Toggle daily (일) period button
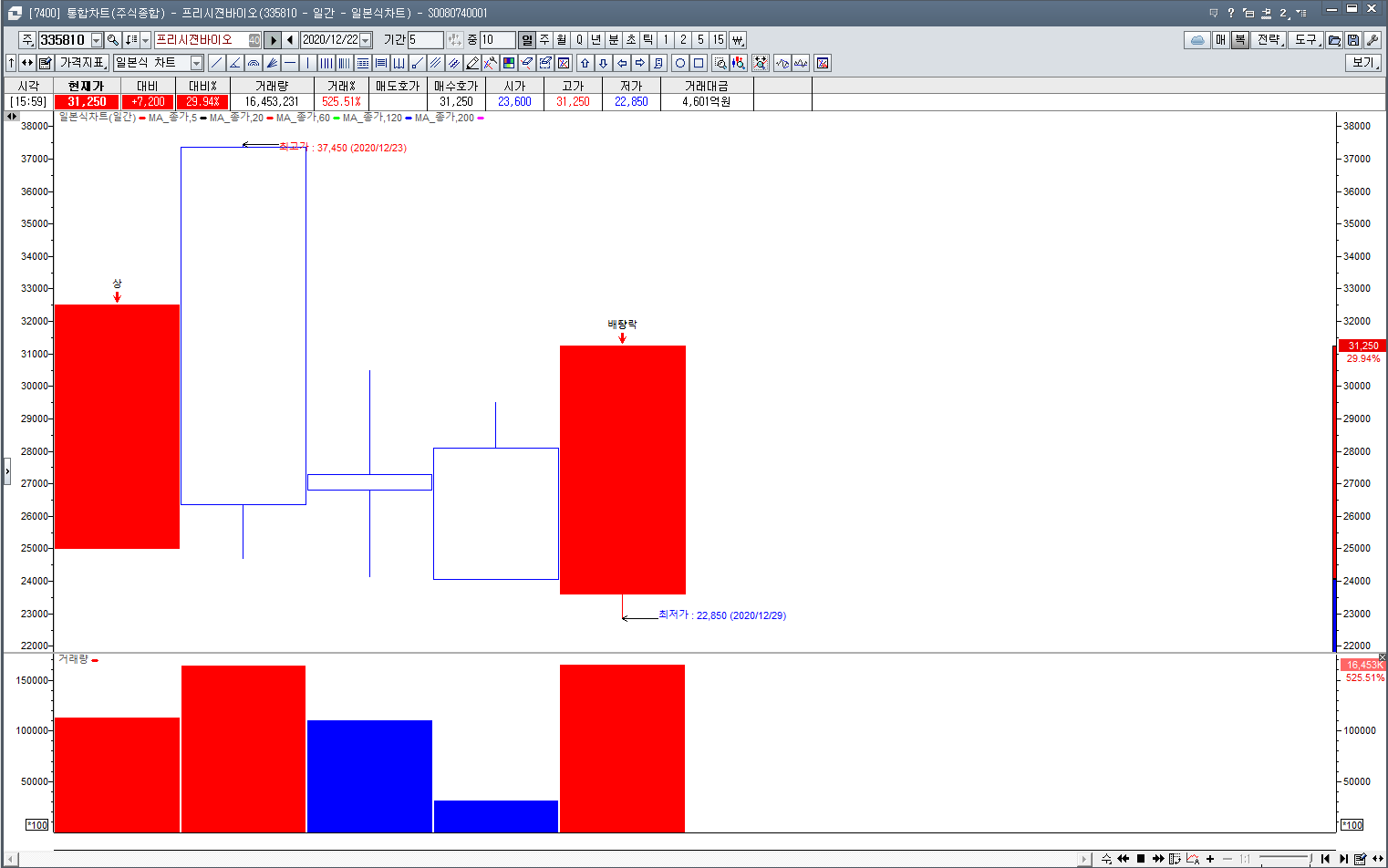 [x=527, y=40]
